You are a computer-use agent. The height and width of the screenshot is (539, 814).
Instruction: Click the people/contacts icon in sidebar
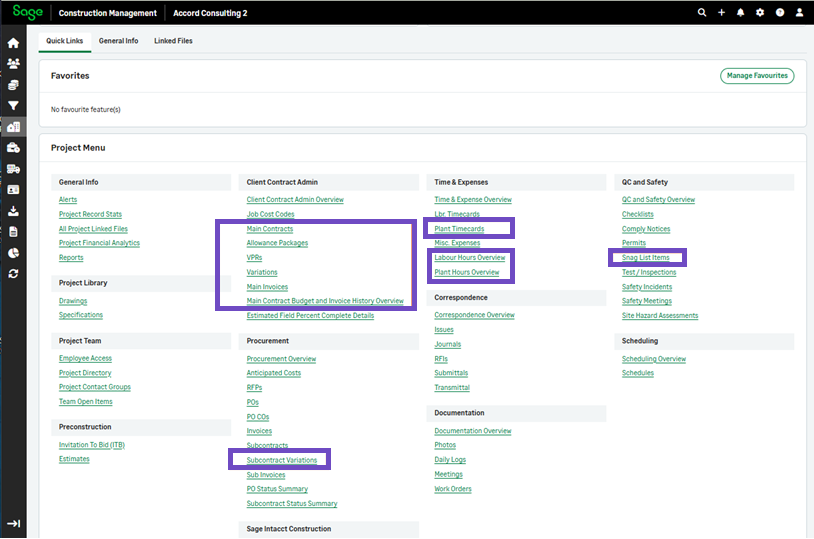13,64
